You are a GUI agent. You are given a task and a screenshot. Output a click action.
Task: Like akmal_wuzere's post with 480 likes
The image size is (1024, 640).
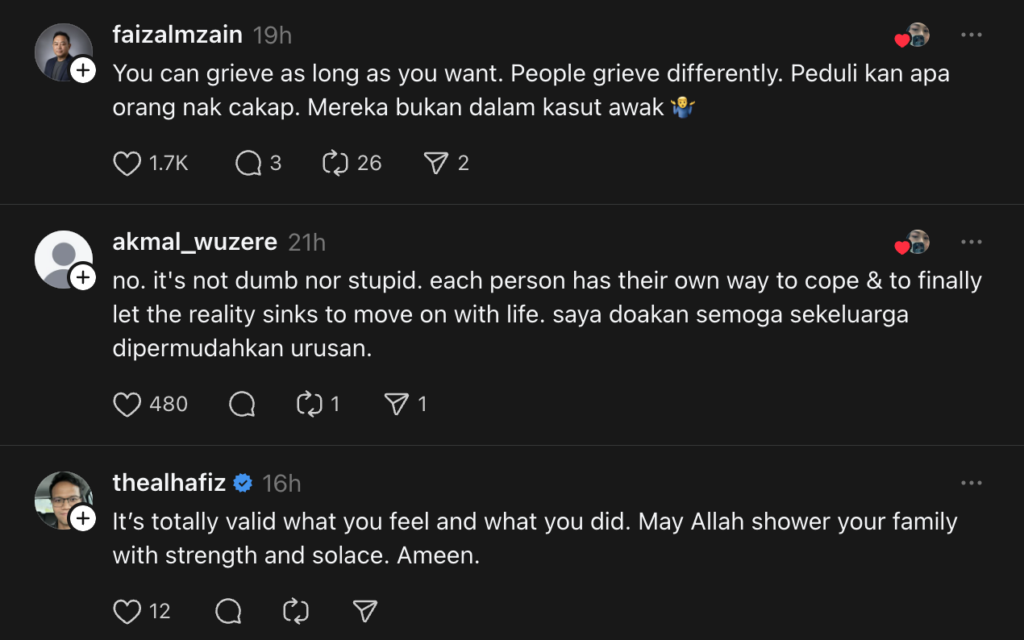point(127,404)
